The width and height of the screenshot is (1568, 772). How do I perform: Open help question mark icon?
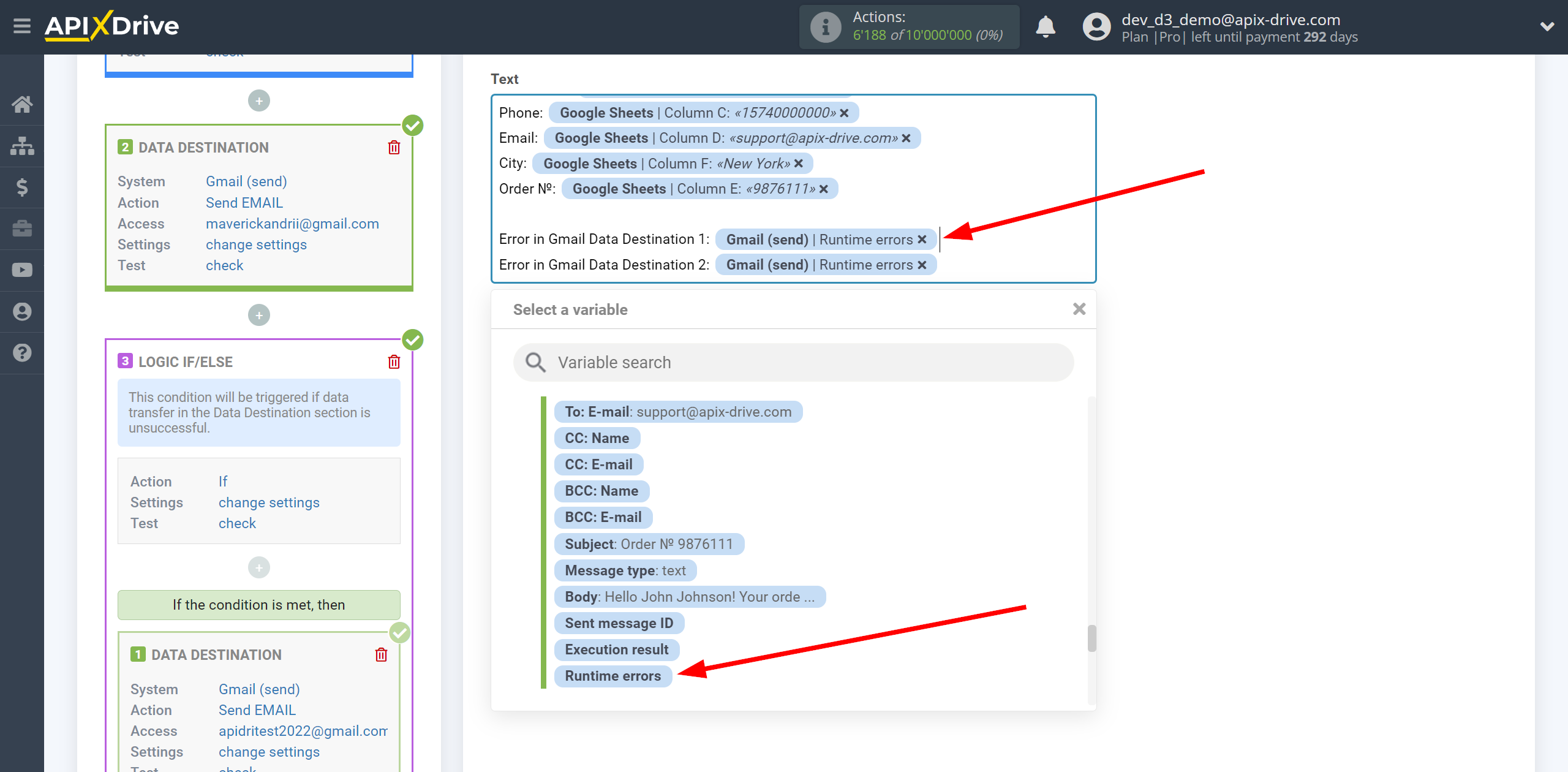click(22, 353)
